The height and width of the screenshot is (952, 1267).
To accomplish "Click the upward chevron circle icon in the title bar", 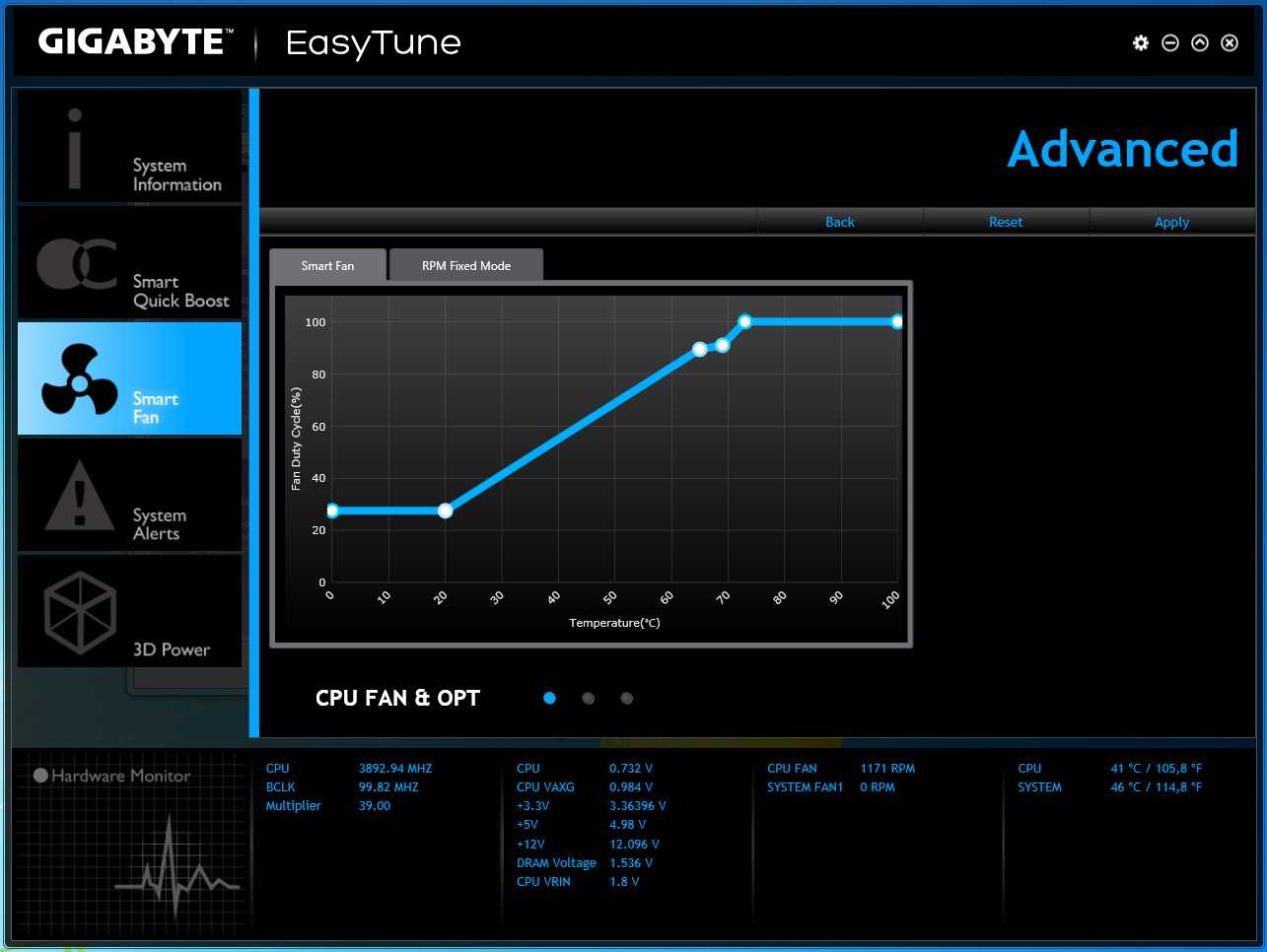I will click(1200, 42).
